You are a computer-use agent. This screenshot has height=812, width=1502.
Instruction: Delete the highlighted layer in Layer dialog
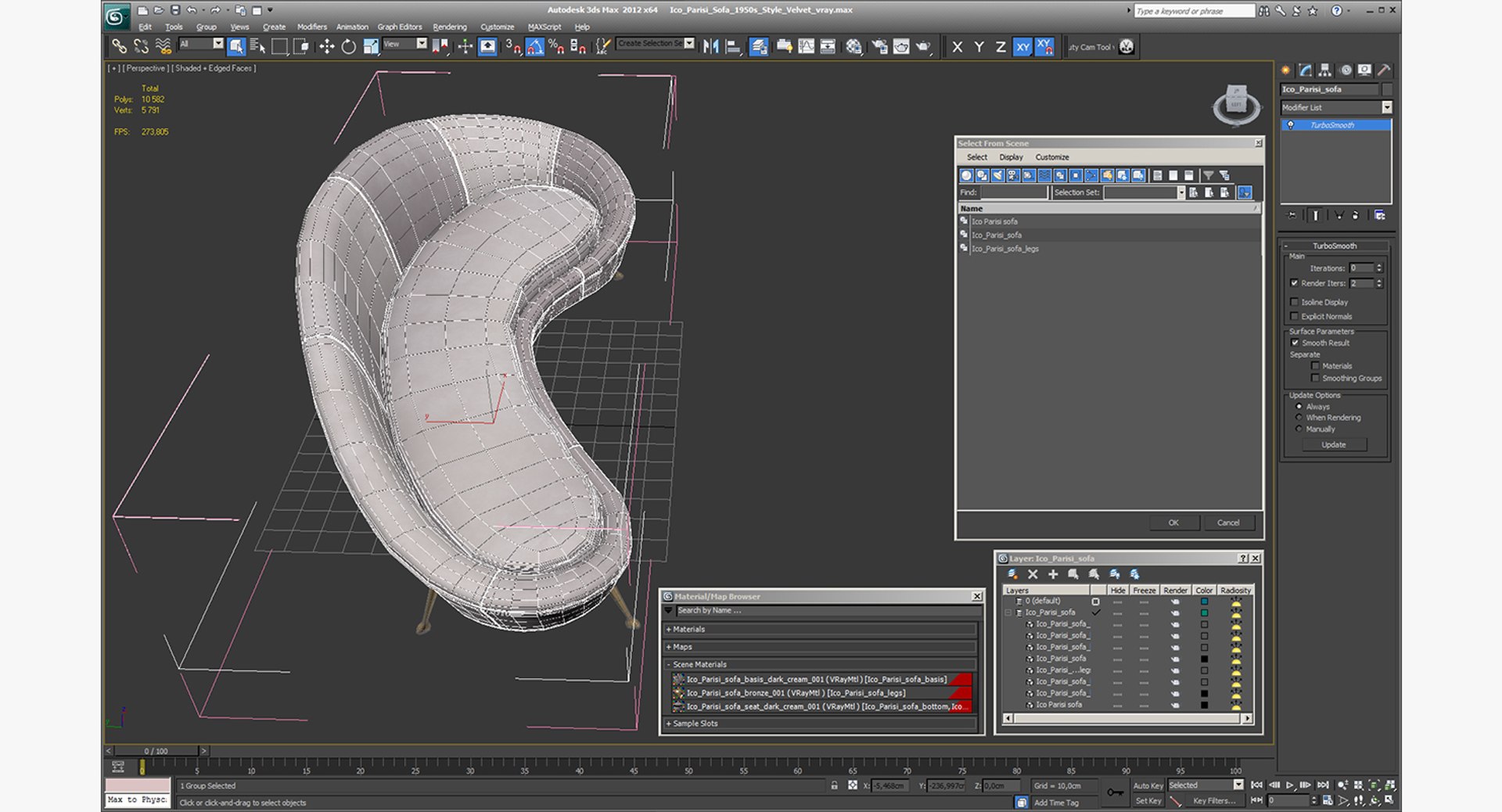pos(1033,574)
